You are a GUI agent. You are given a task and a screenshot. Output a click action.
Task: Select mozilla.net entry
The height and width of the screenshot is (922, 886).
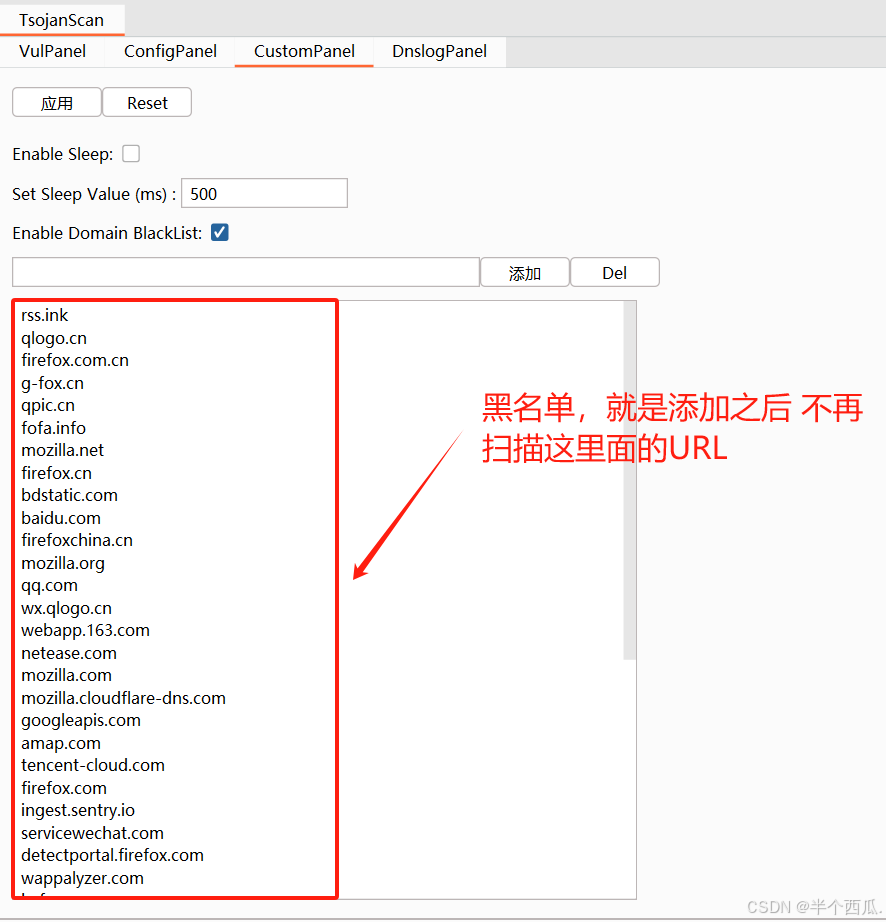[62, 450]
